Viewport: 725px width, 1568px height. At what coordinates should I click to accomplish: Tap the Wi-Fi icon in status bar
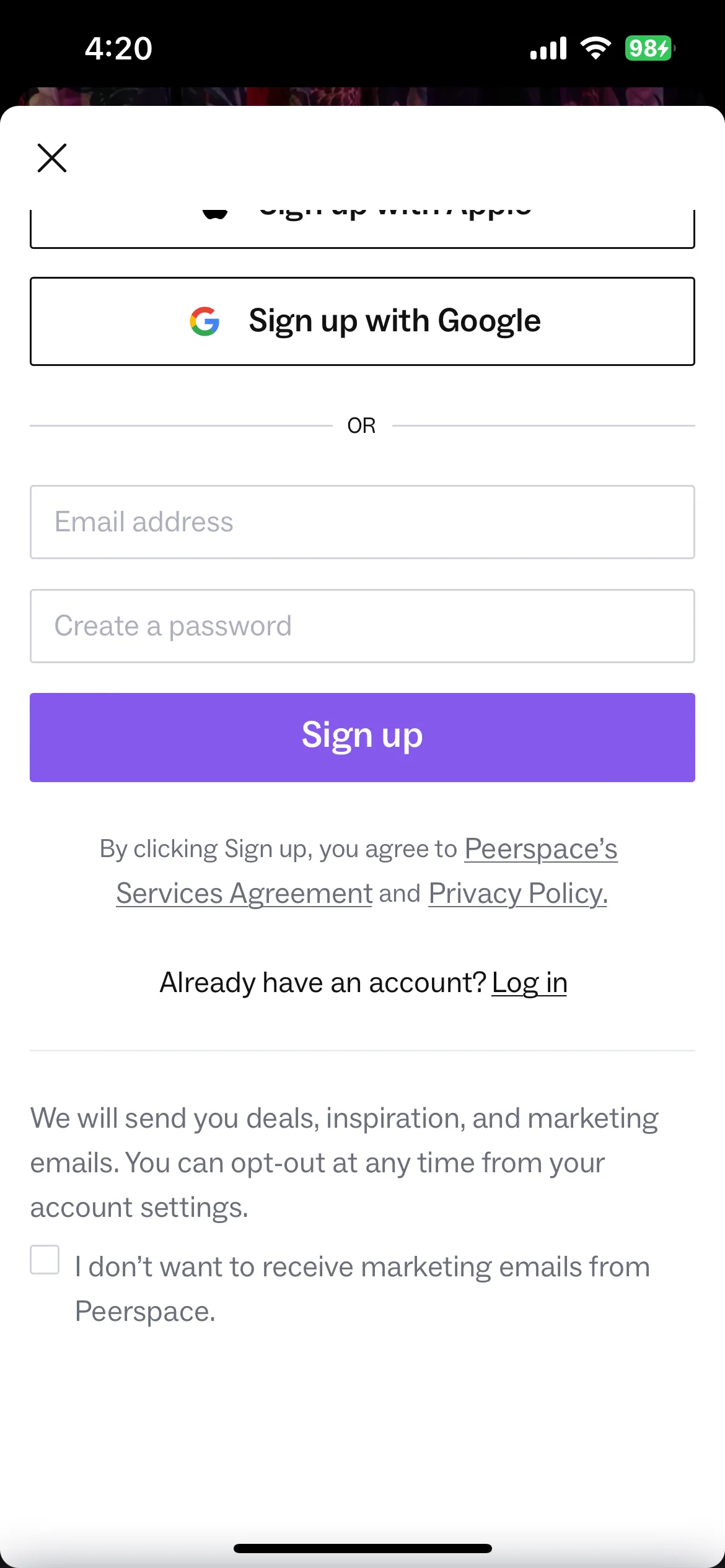coord(595,48)
